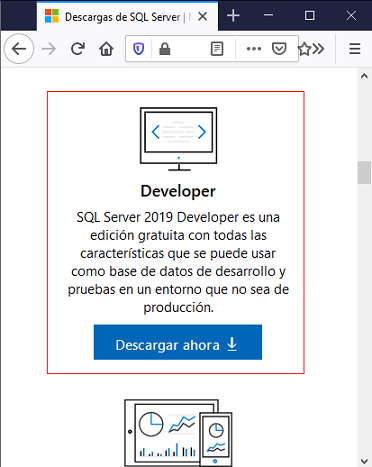Open the Firefox hamburger menu
The height and width of the screenshot is (467, 372).
355,49
